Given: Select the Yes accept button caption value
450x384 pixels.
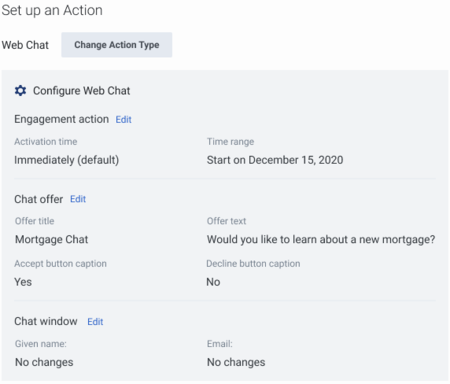Looking at the screenshot, I should 23,282.
